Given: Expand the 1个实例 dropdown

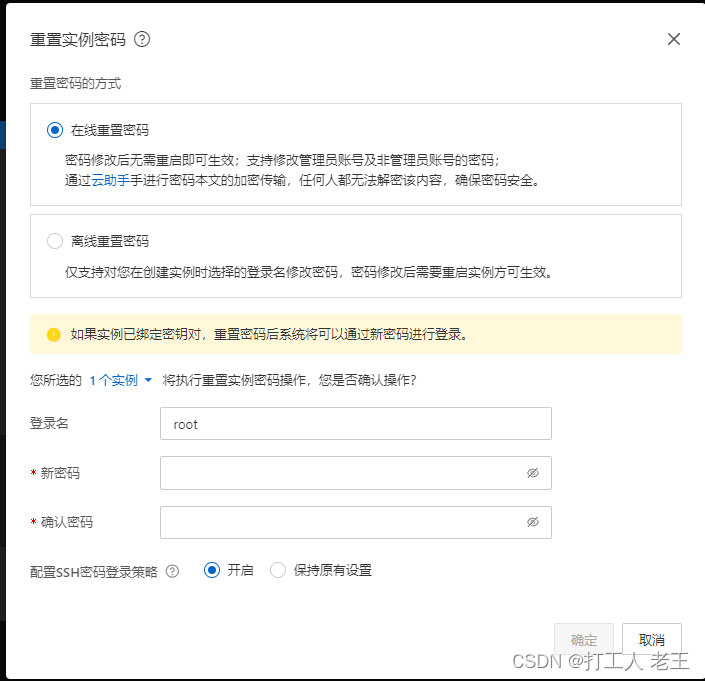Looking at the screenshot, I should (121, 380).
